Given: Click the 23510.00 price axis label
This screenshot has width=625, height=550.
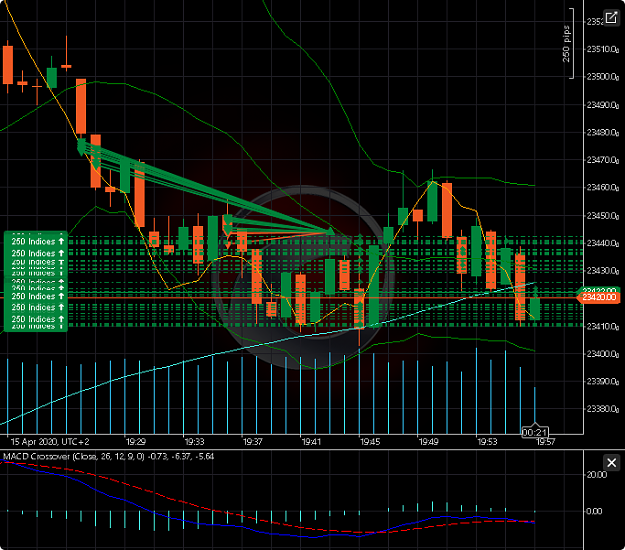Looking at the screenshot, I should [603, 49].
